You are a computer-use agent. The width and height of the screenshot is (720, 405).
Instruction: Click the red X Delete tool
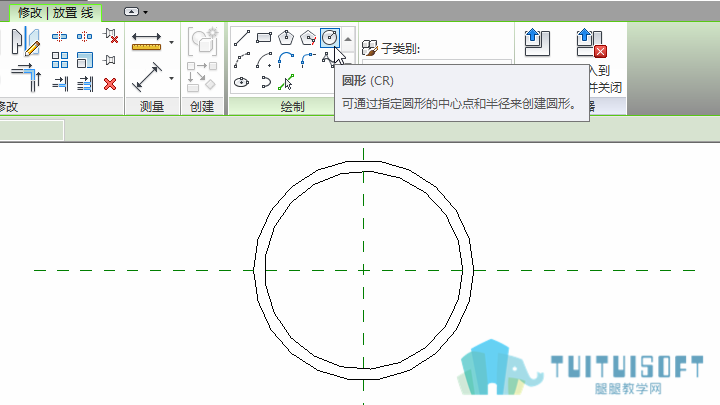[x=110, y=84]
